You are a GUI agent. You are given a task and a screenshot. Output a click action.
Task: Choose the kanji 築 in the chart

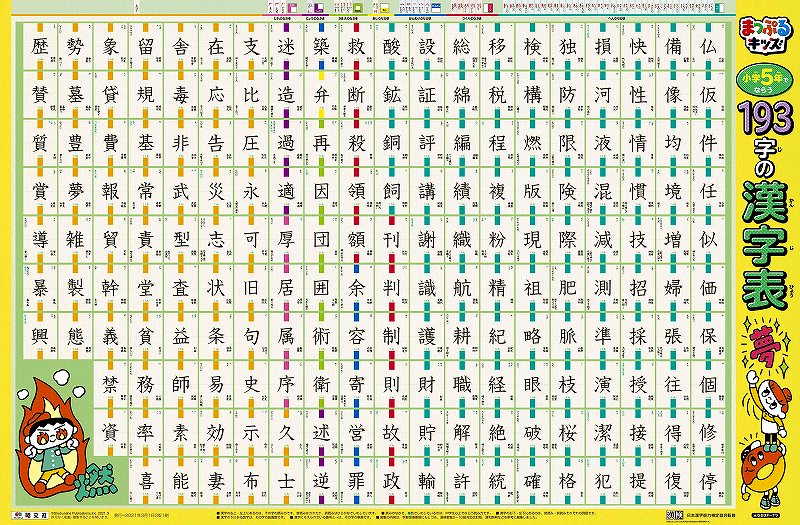point(321,47)
